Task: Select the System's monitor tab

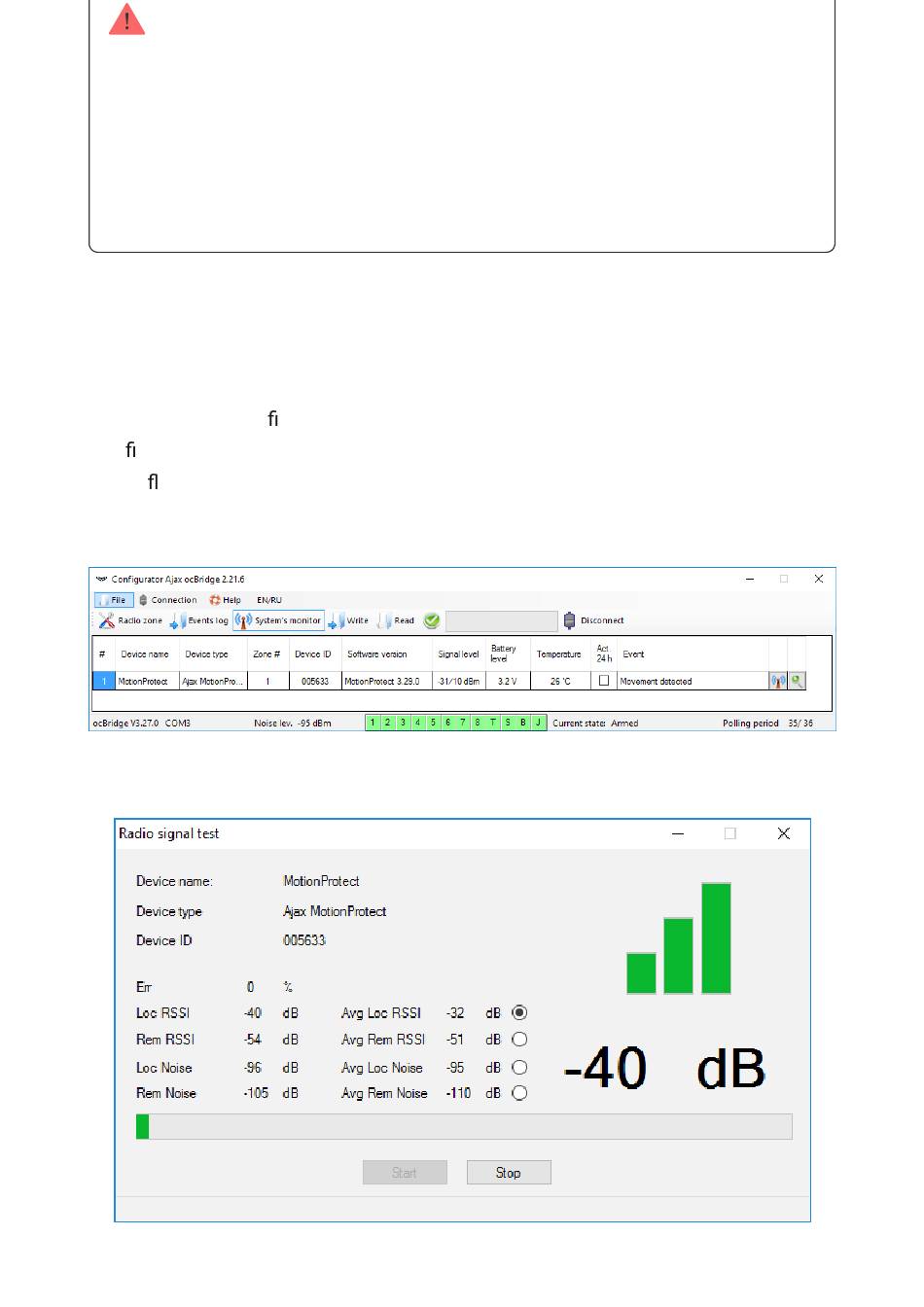Action: tap(278, 620)
